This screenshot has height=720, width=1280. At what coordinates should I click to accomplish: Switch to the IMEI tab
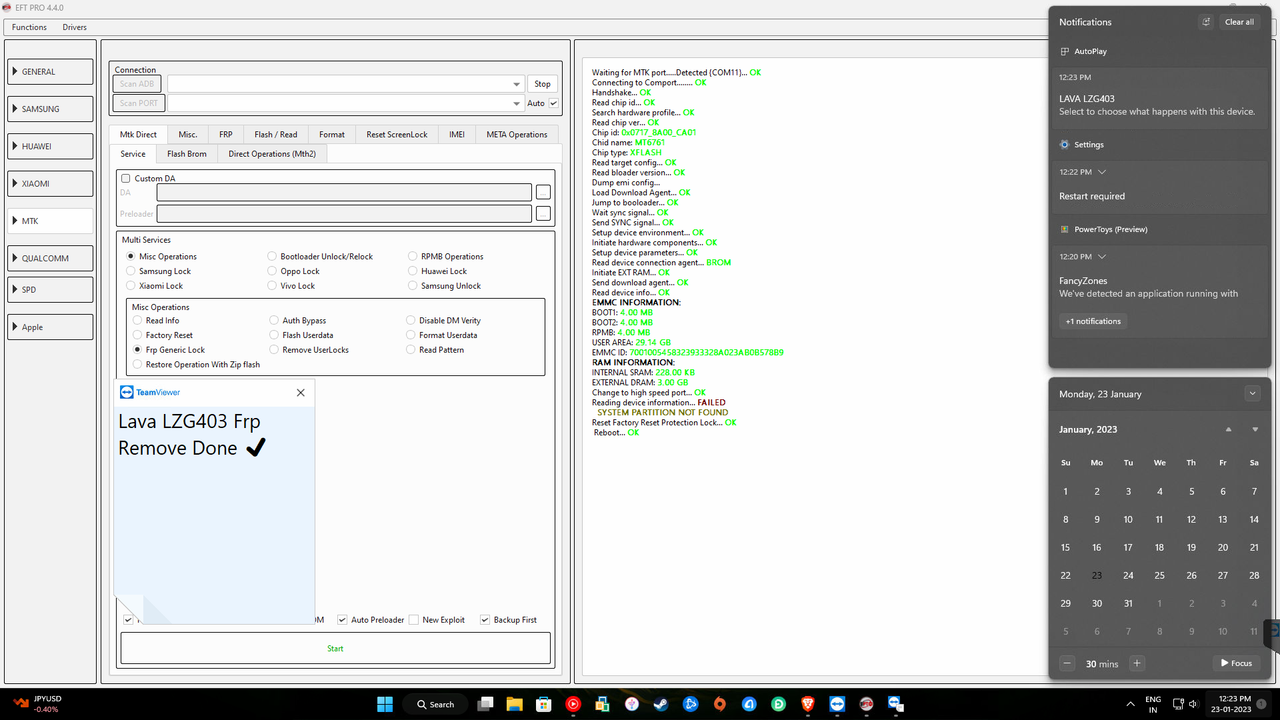[x=457, y=134]
